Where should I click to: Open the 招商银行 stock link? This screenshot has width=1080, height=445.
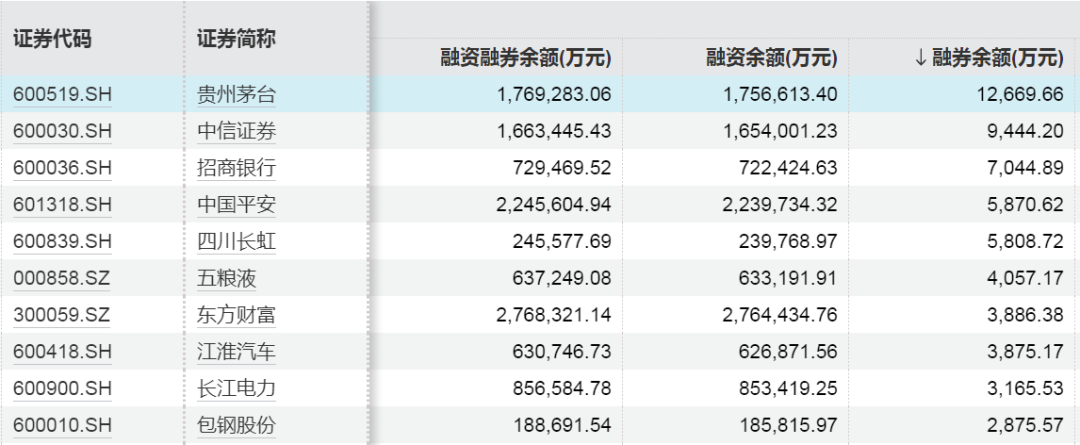[x=236, y=168]
